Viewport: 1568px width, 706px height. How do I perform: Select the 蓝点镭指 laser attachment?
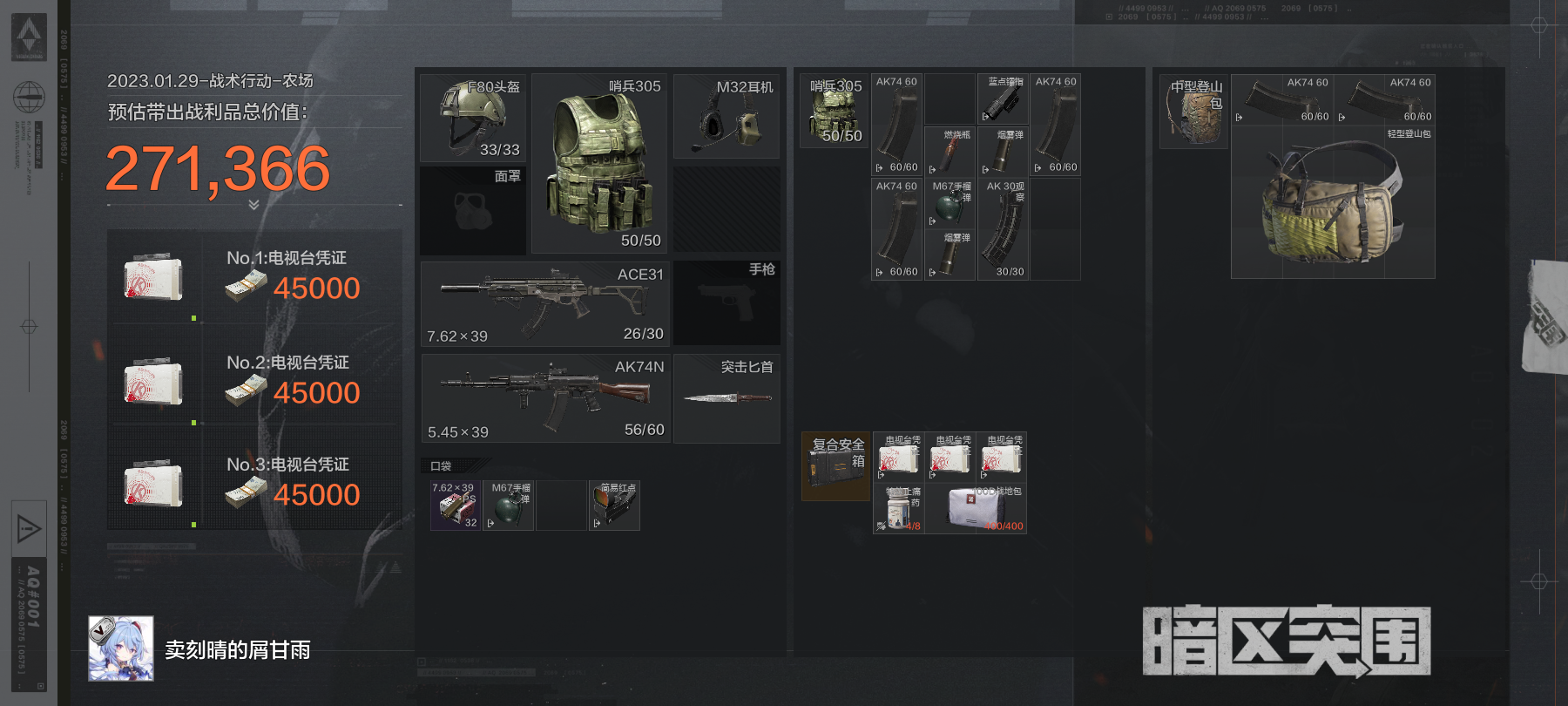[1003, 99]
